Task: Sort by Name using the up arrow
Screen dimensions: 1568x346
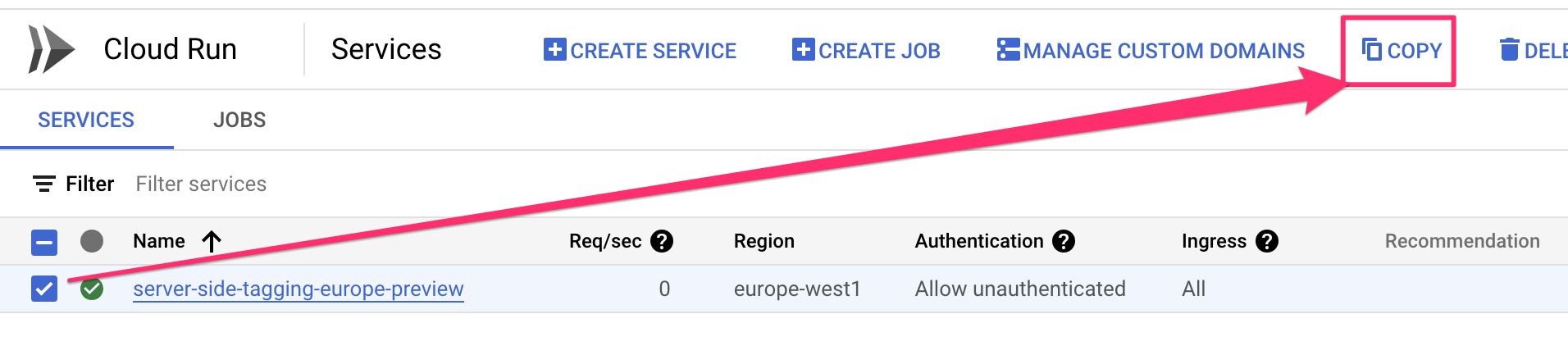Action: (x=212, y=241)
